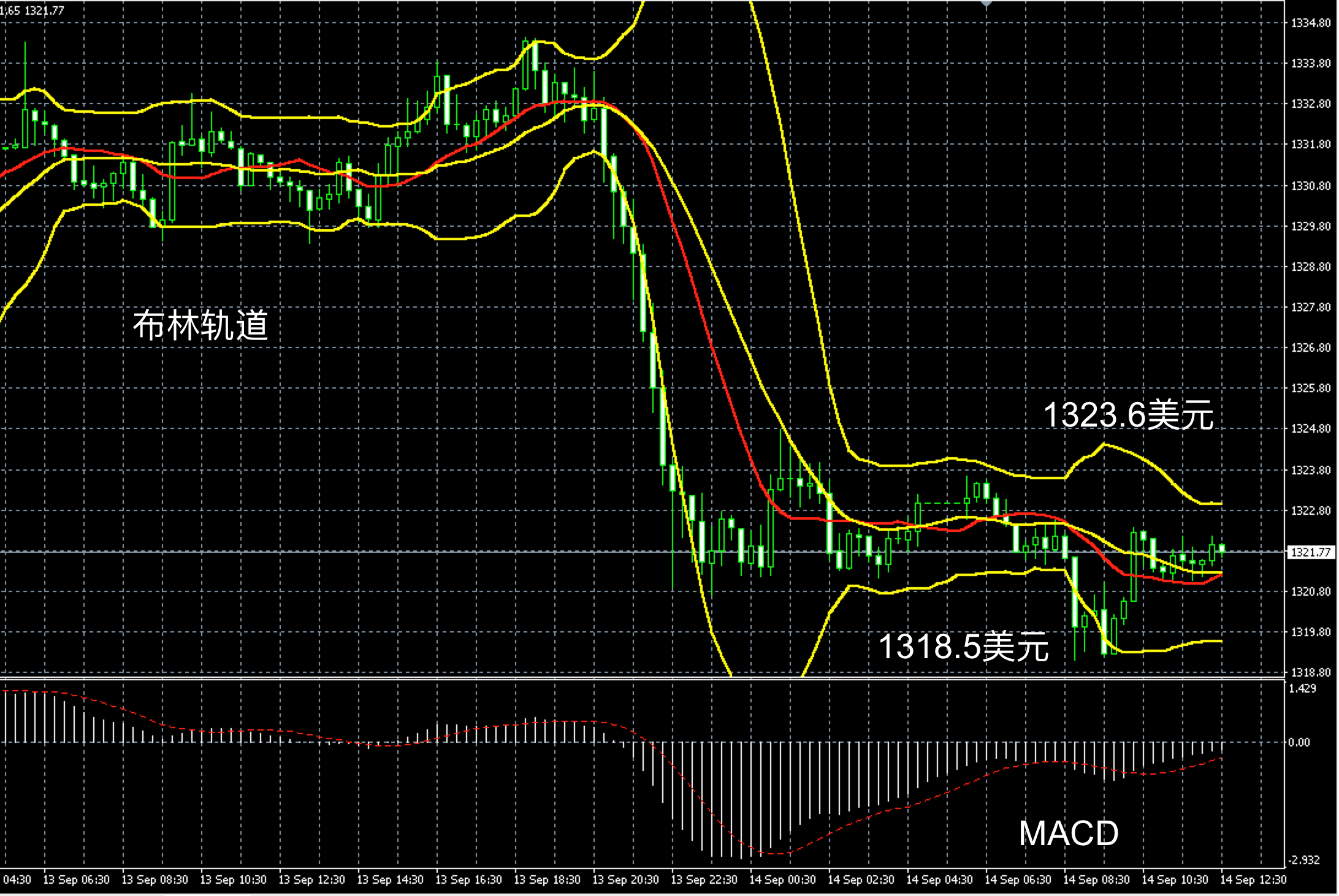The width and height of the screenshot is (1339, 896).
Task: Click the MACD 1.429 scale value
Action: tap(1302, 688)
